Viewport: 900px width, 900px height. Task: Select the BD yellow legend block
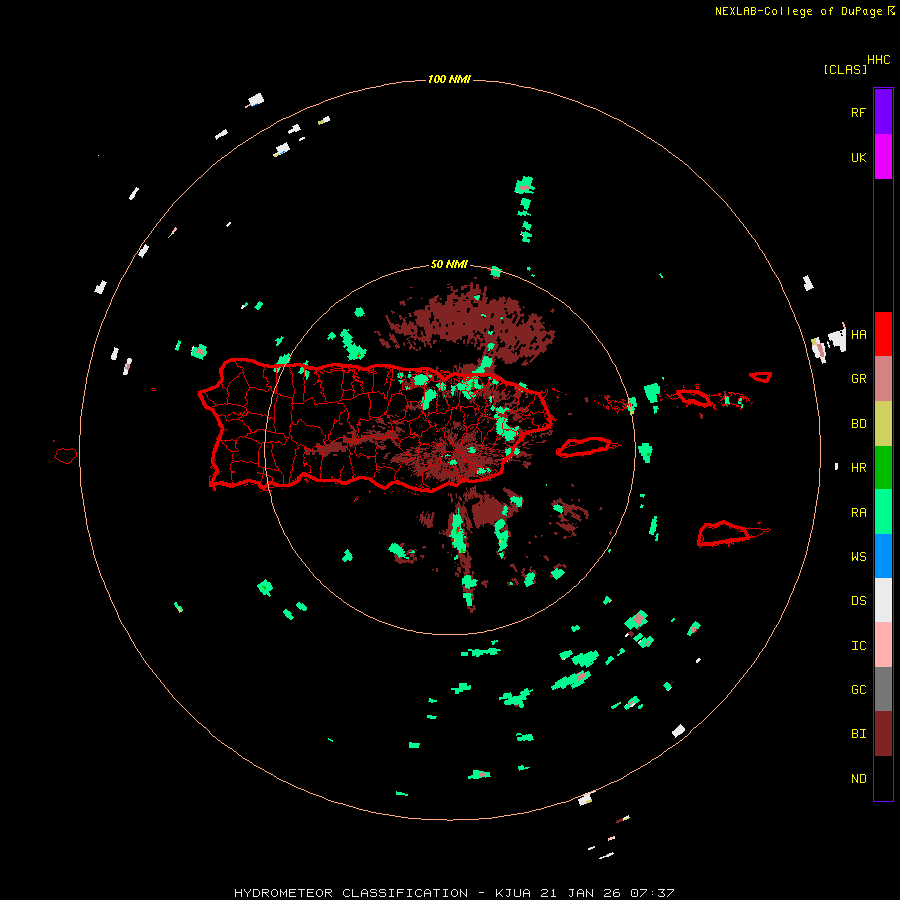(883, 424)
